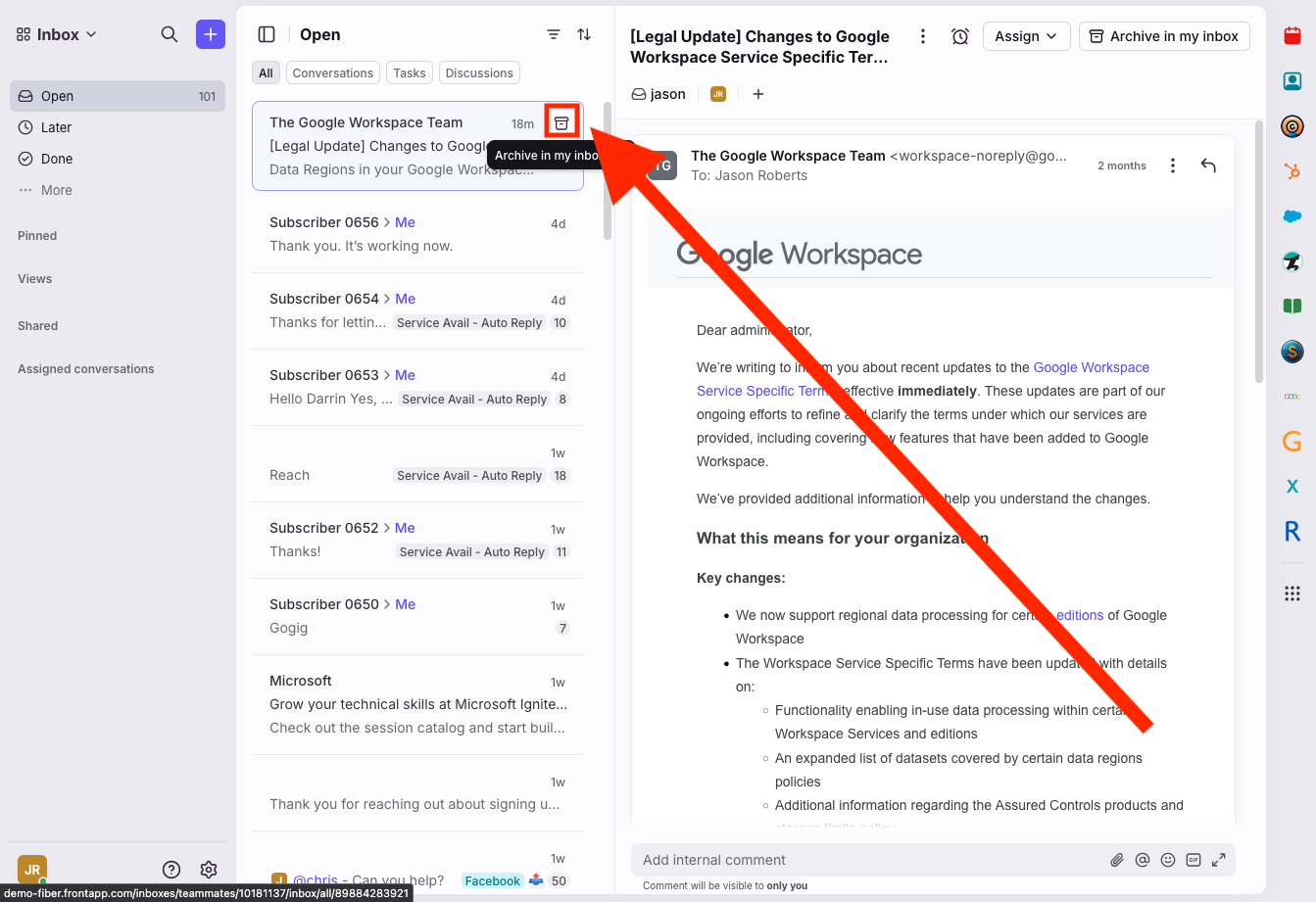Click the Add internal comment field

pos(862,860)
